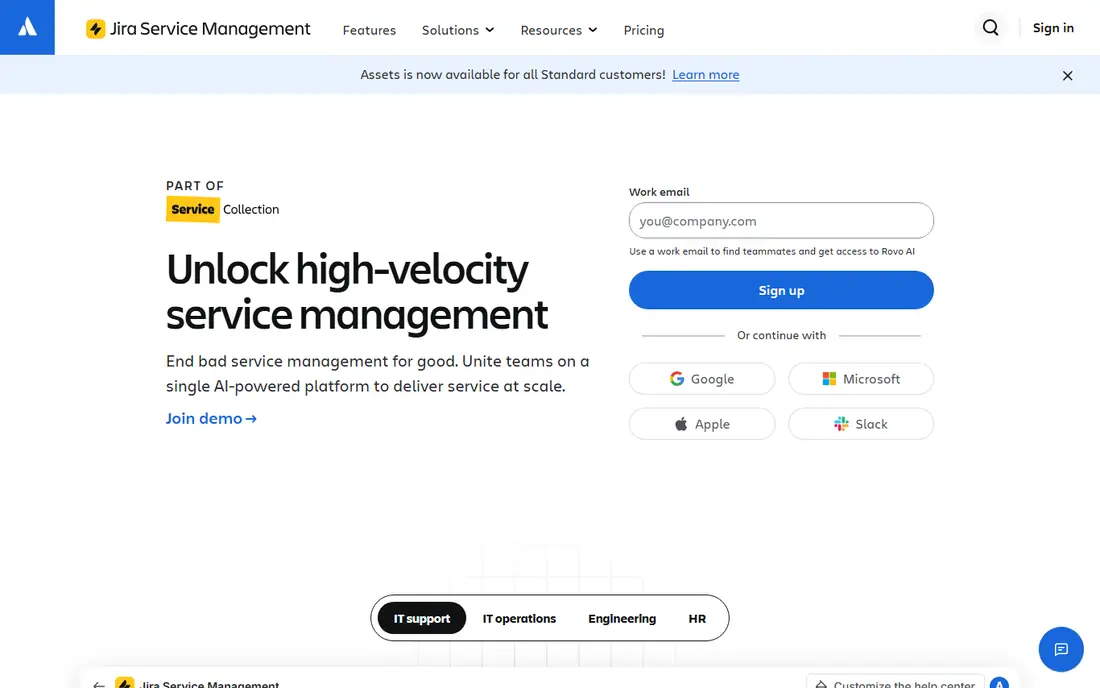1100x688 pixels.
Task: Continue with Apple sign-up
Action: click(702, 424)
